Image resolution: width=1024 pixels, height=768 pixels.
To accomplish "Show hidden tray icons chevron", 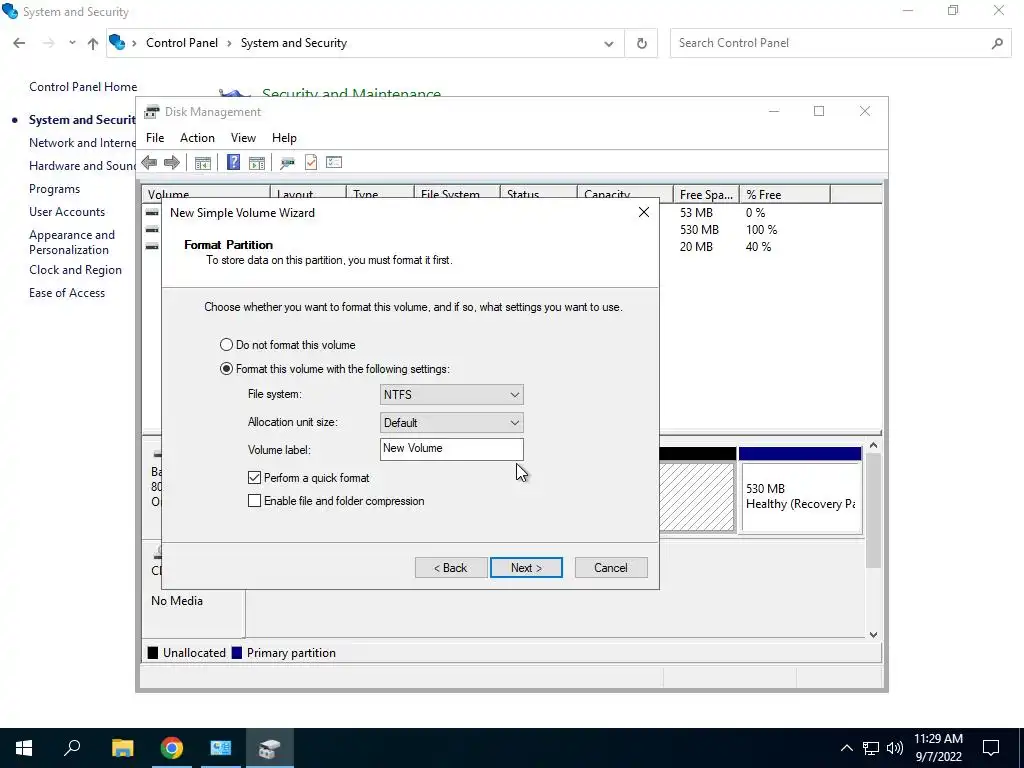I will pyautogui.click(x=846, y=748).
